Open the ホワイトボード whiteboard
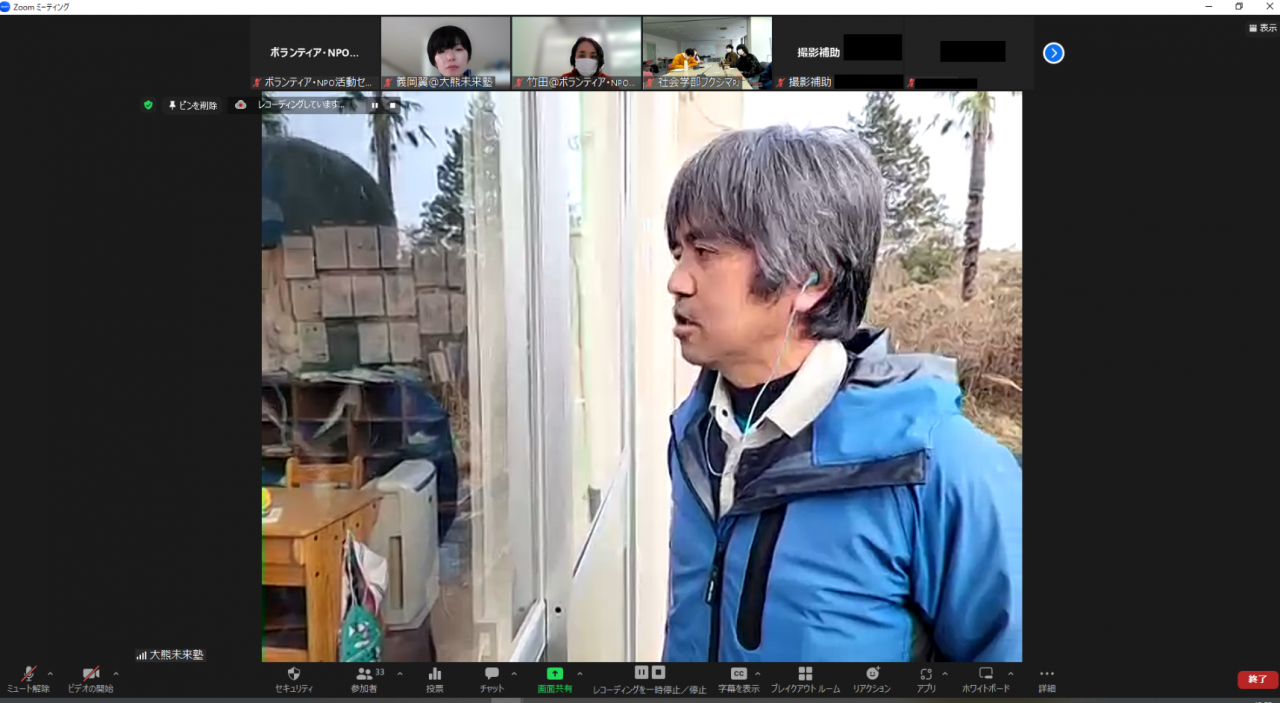 (986, 674)
